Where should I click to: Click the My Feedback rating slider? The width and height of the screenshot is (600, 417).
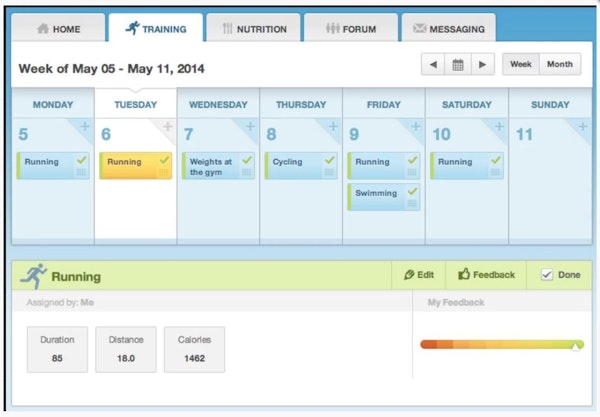click(x=501, y=344)
